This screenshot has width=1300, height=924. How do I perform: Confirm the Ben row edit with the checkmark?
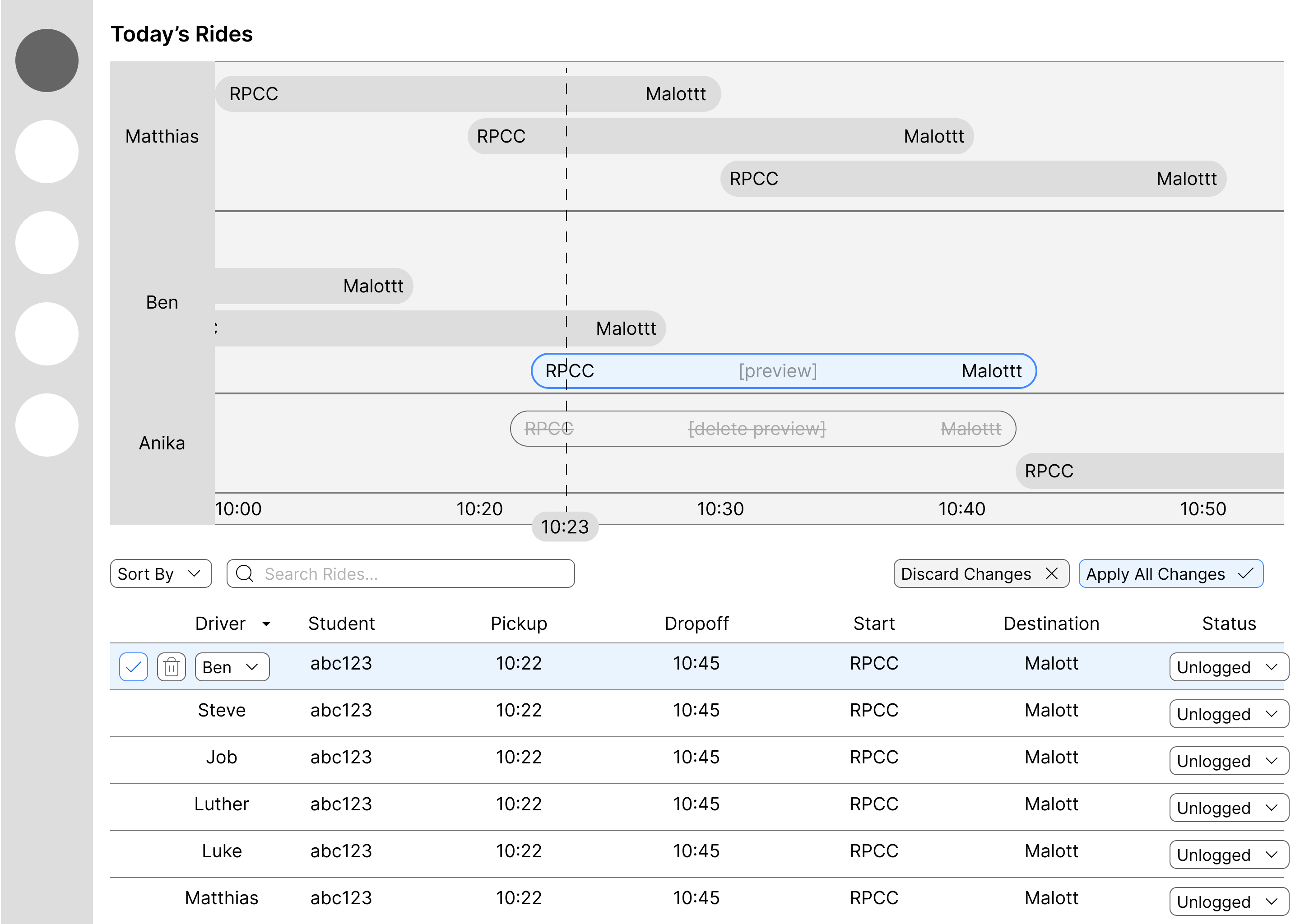(134, 667)
